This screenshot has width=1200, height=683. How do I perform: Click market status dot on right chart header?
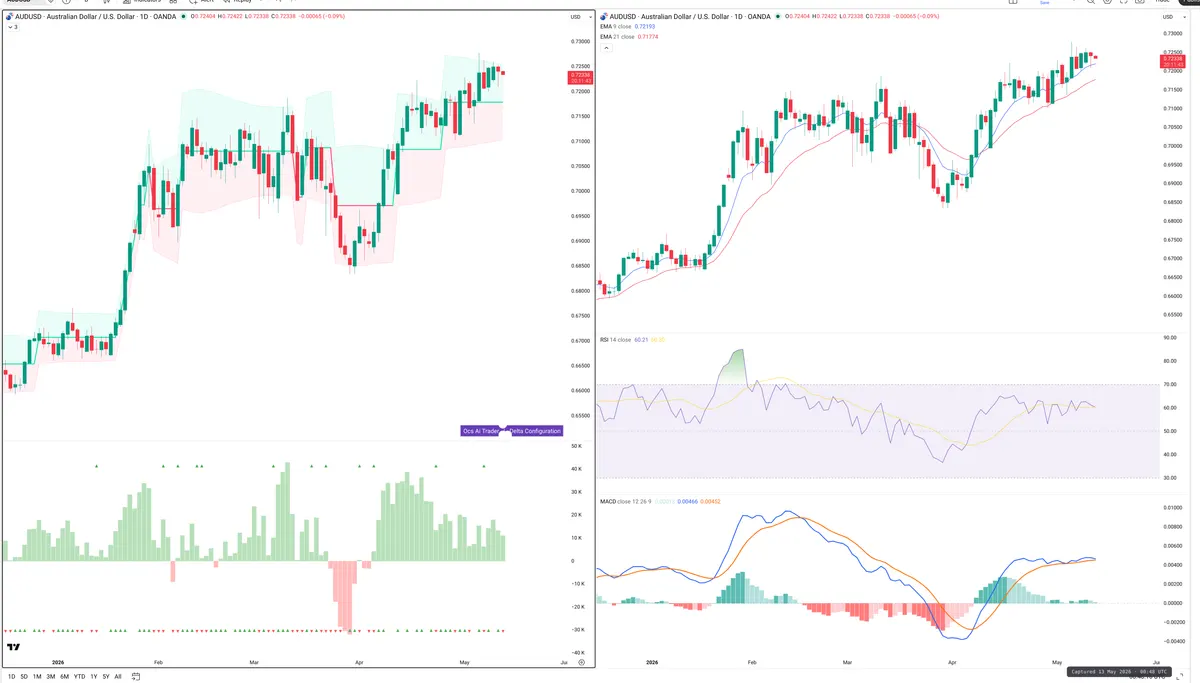point(779,17)
